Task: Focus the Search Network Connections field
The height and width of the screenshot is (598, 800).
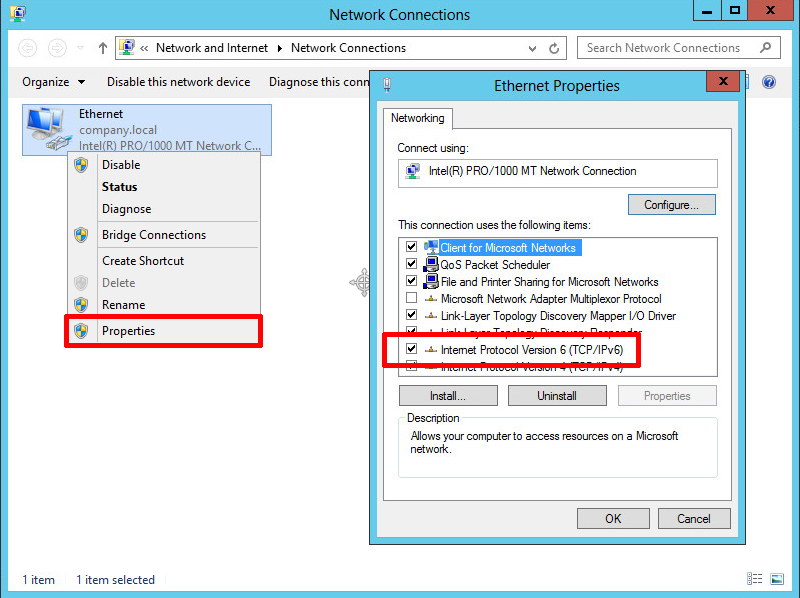Action: [679, 48]
